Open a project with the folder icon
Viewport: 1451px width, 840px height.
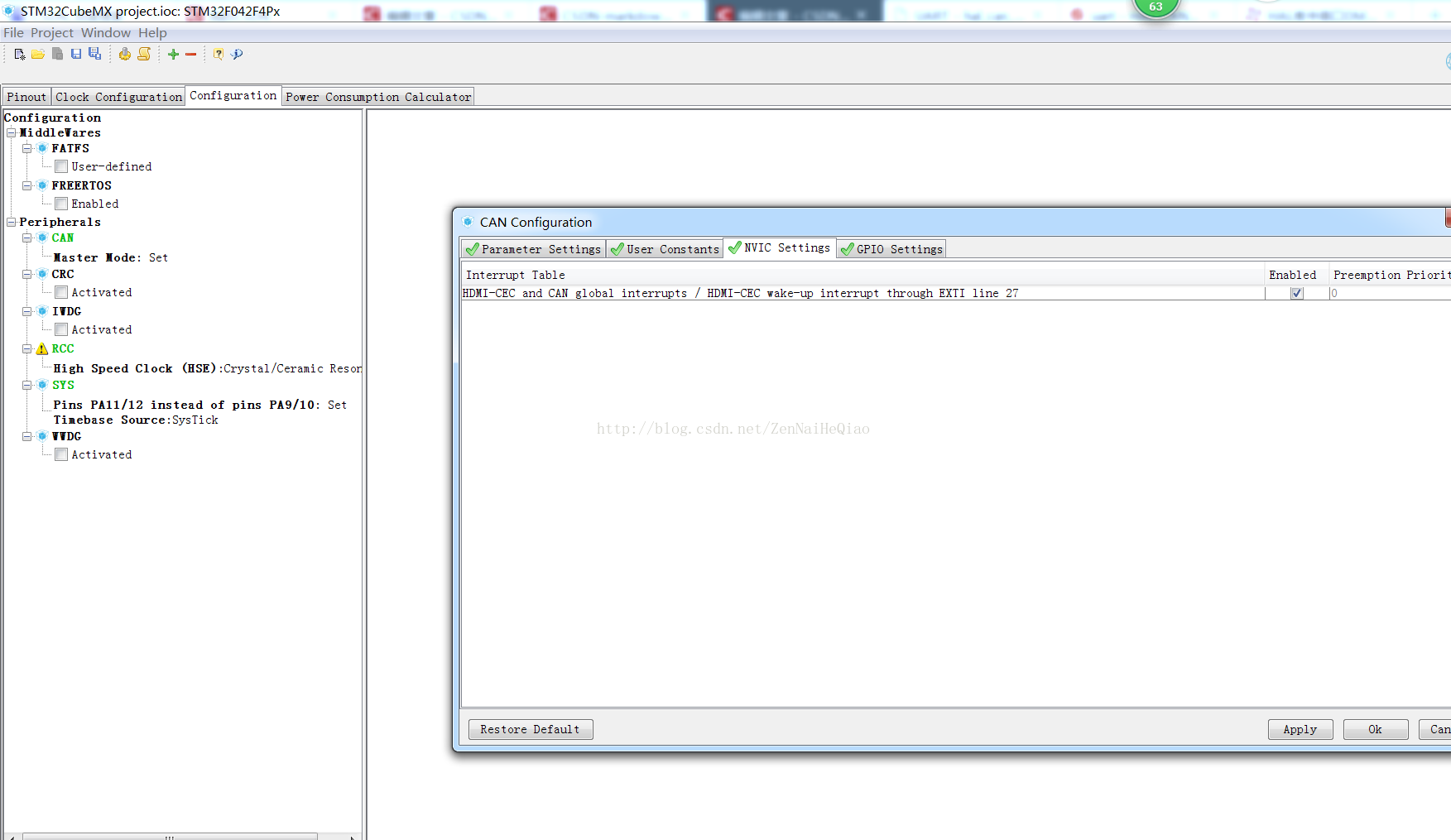pos(38,55)
